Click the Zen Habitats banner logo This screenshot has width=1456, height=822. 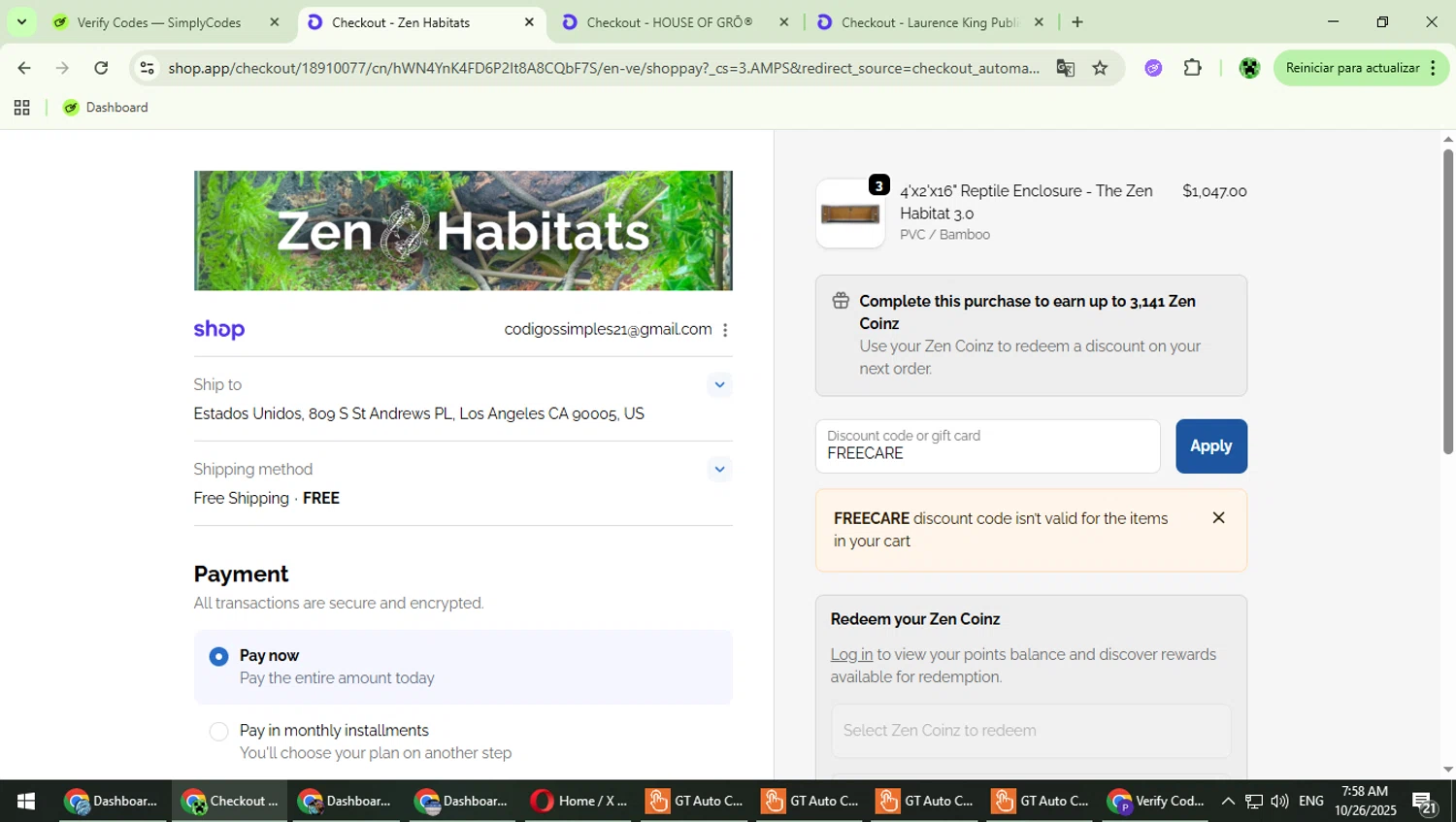463,231
